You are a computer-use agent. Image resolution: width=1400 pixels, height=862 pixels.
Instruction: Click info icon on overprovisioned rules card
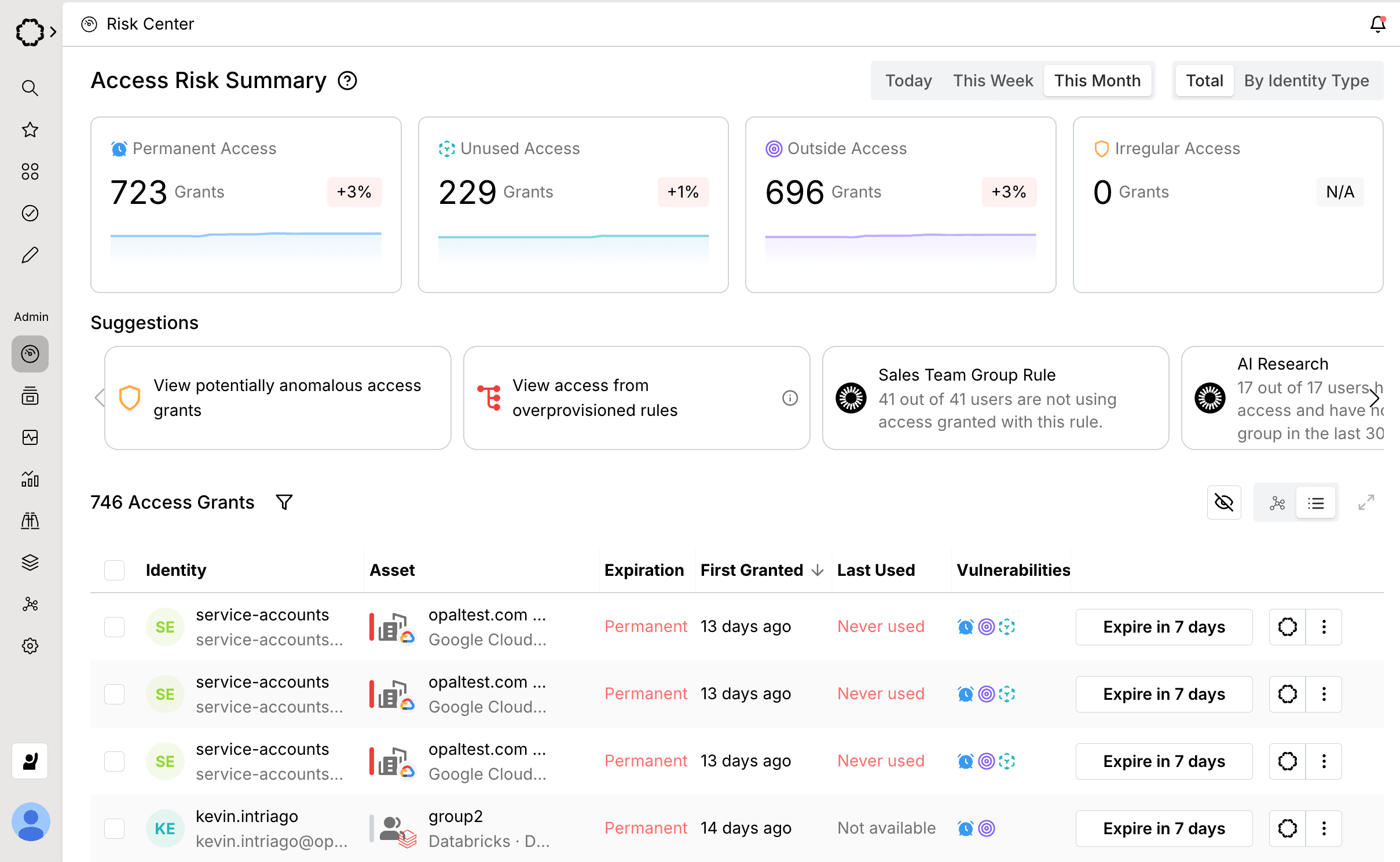point(790,398)
